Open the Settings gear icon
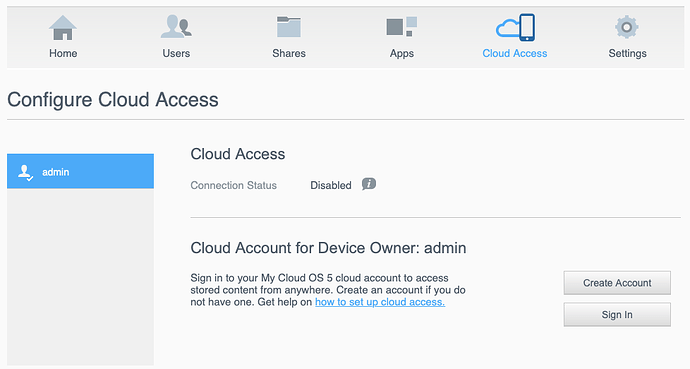 click(x=627, y=27)
